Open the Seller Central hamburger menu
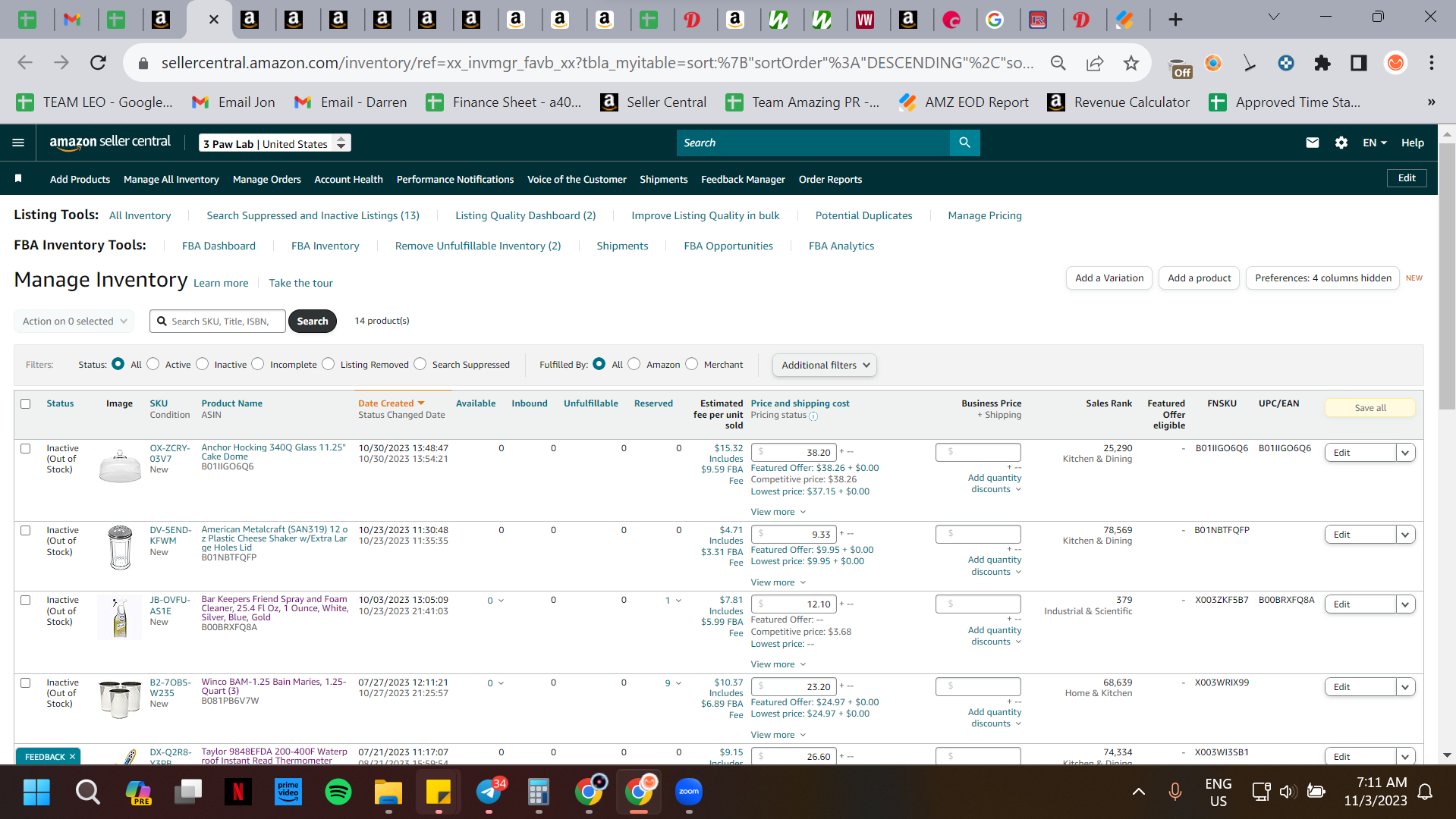The height and width of the screenshot is (819, 1456). 18,143
